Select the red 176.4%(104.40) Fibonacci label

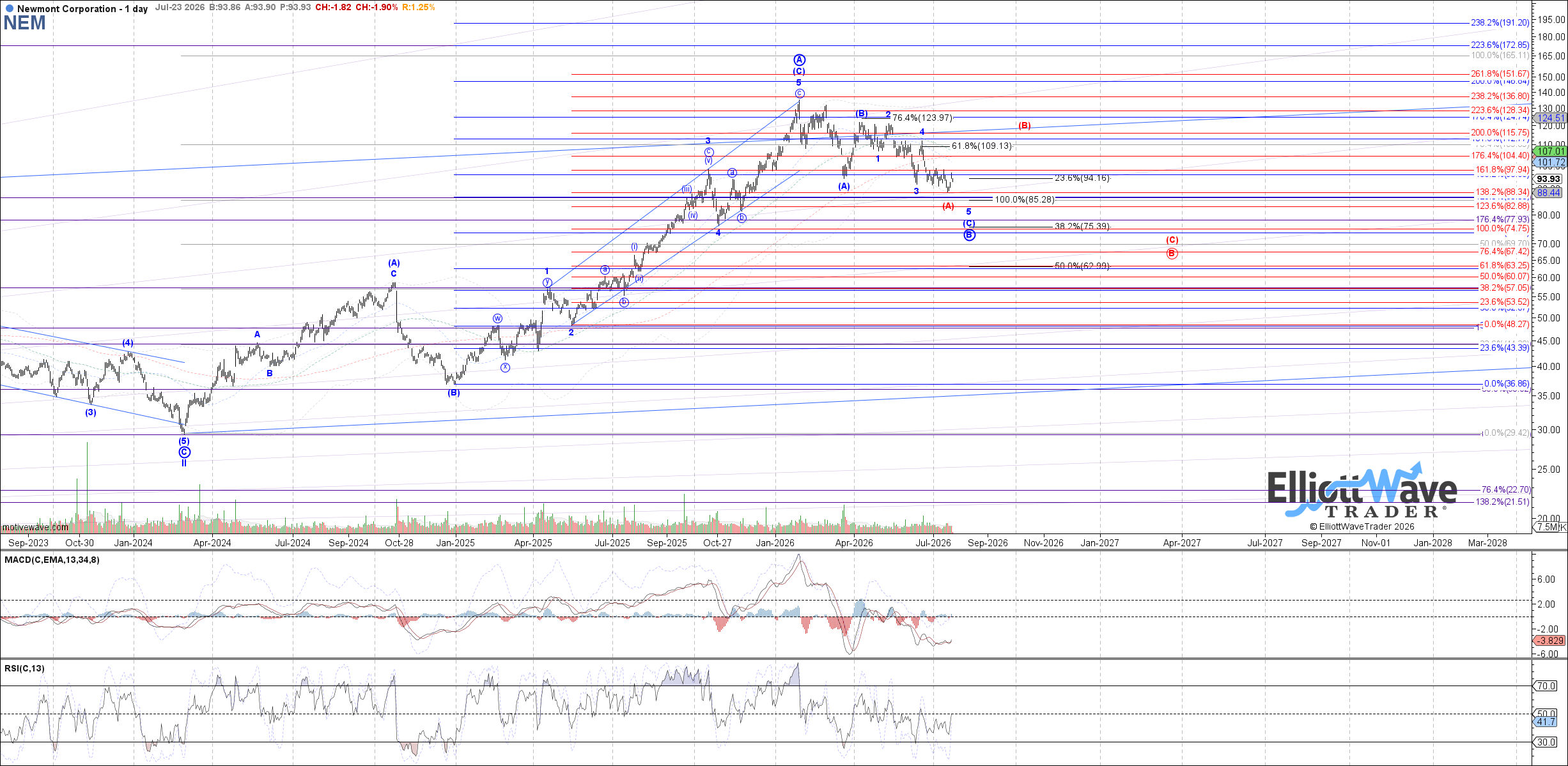tap(1500, 156)
